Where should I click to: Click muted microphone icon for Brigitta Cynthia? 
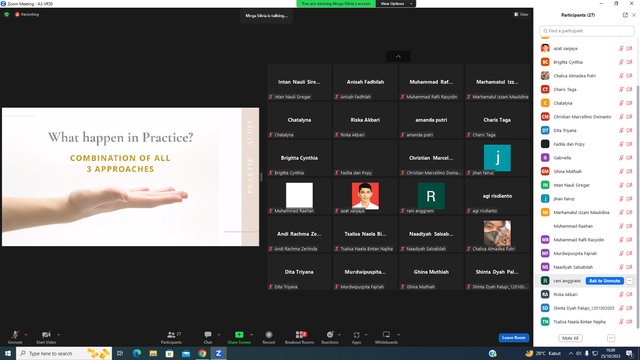(x=621, y=62)
